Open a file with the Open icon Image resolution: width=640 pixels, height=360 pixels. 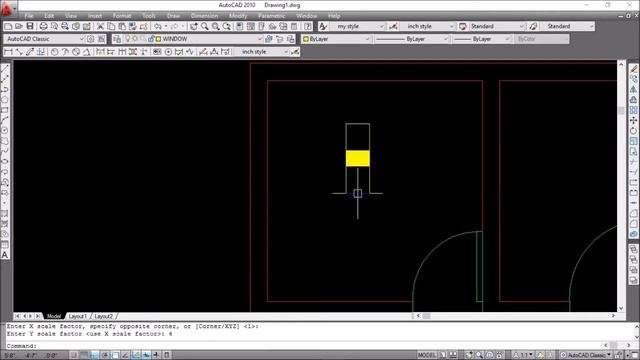pos(19,27)
